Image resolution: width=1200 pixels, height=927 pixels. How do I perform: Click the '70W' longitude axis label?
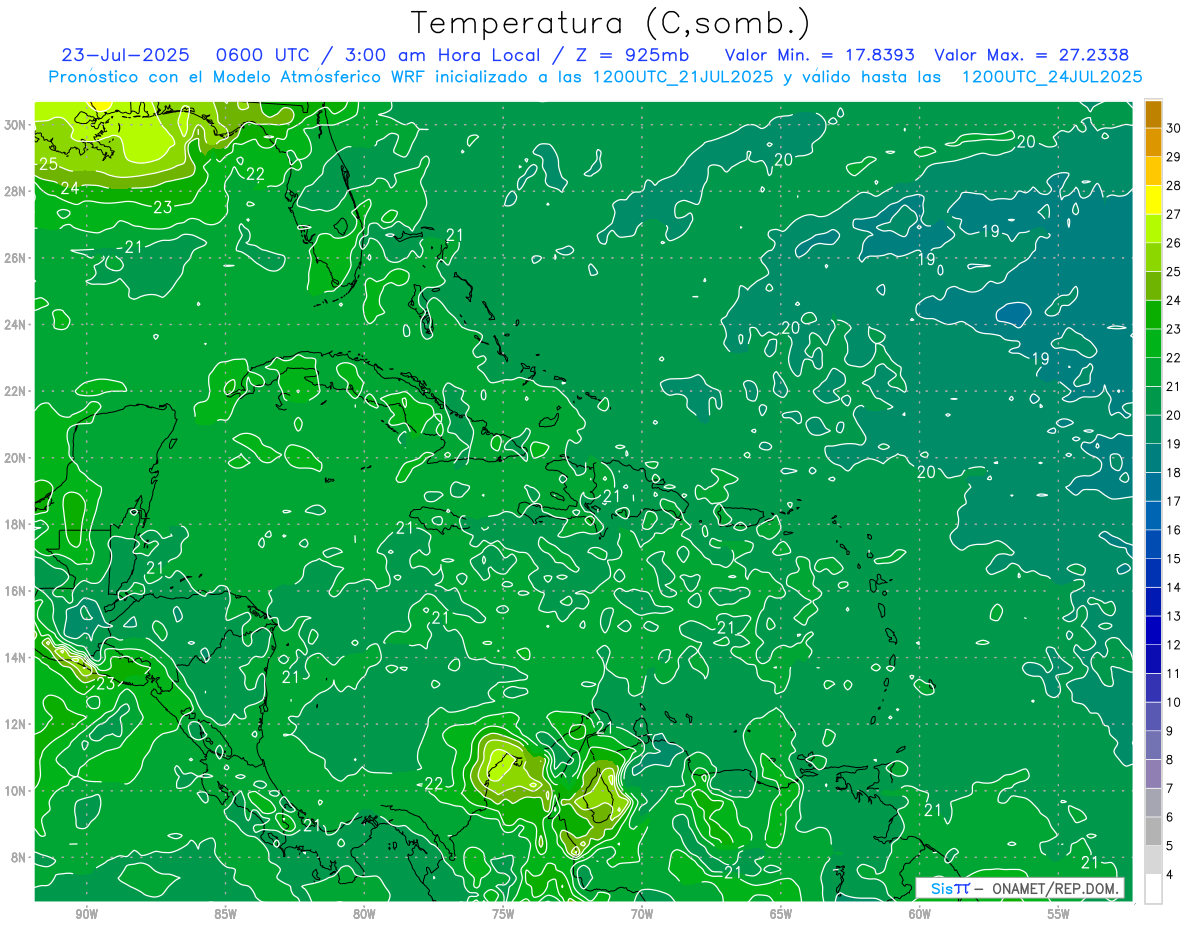click(x=642, y=914)
